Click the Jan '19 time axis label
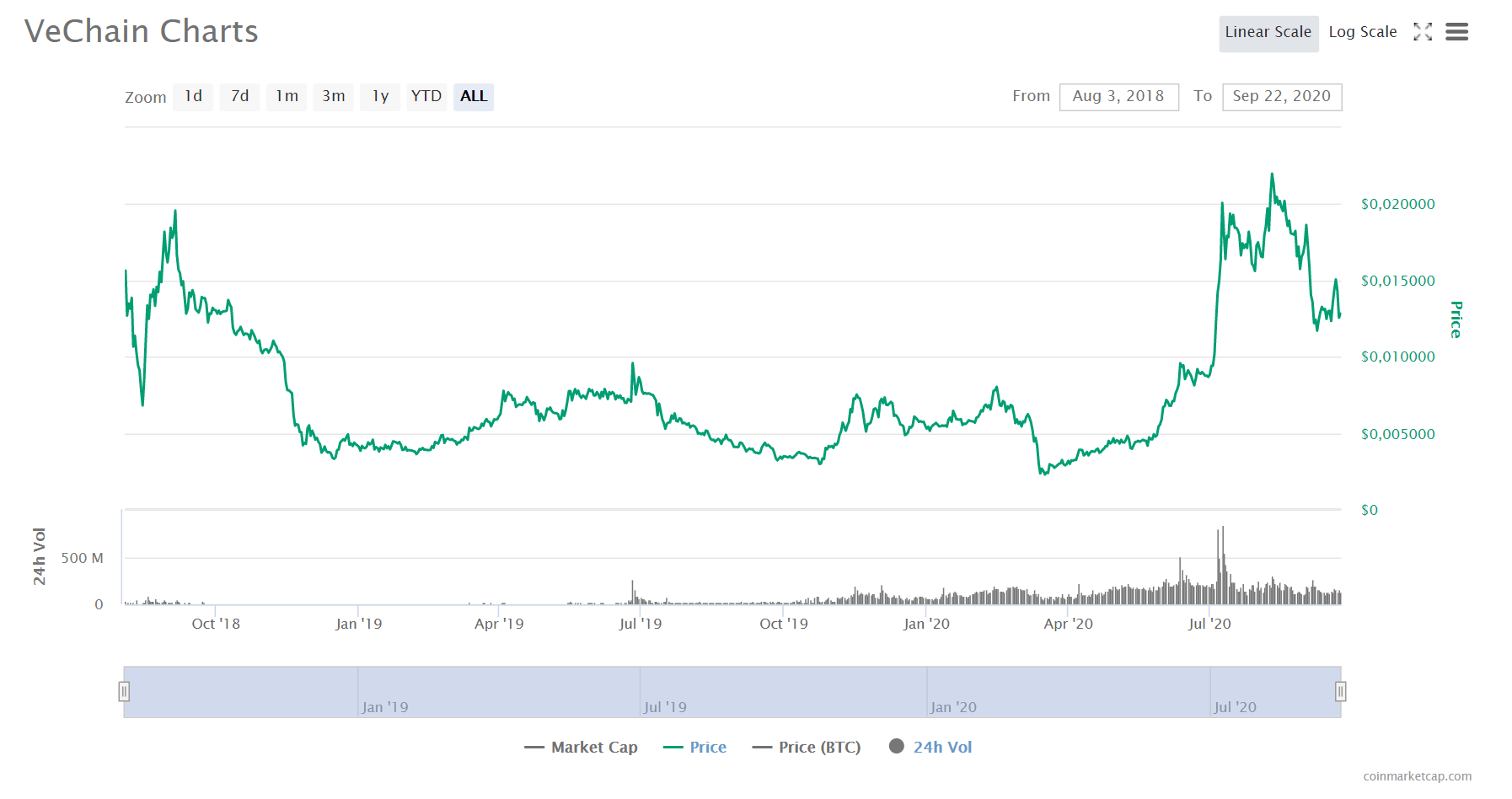 pyautogui.click(x=358, y=624)
